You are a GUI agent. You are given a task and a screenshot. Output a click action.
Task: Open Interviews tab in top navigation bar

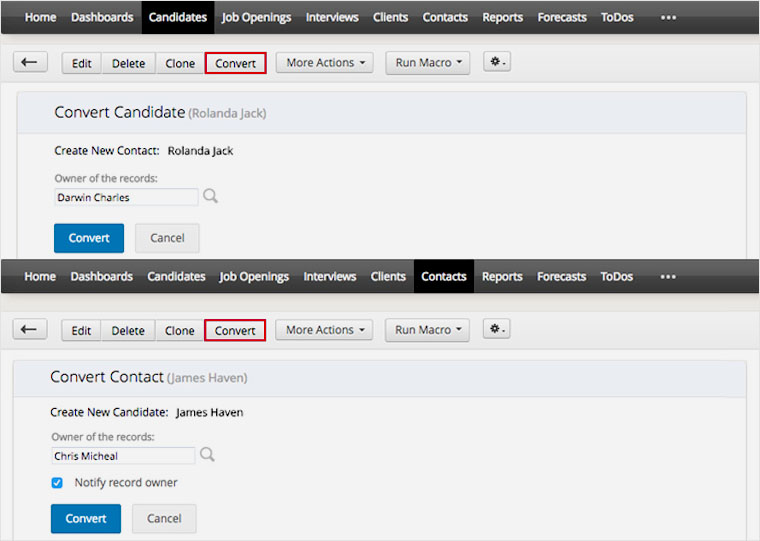pos(332,17)
